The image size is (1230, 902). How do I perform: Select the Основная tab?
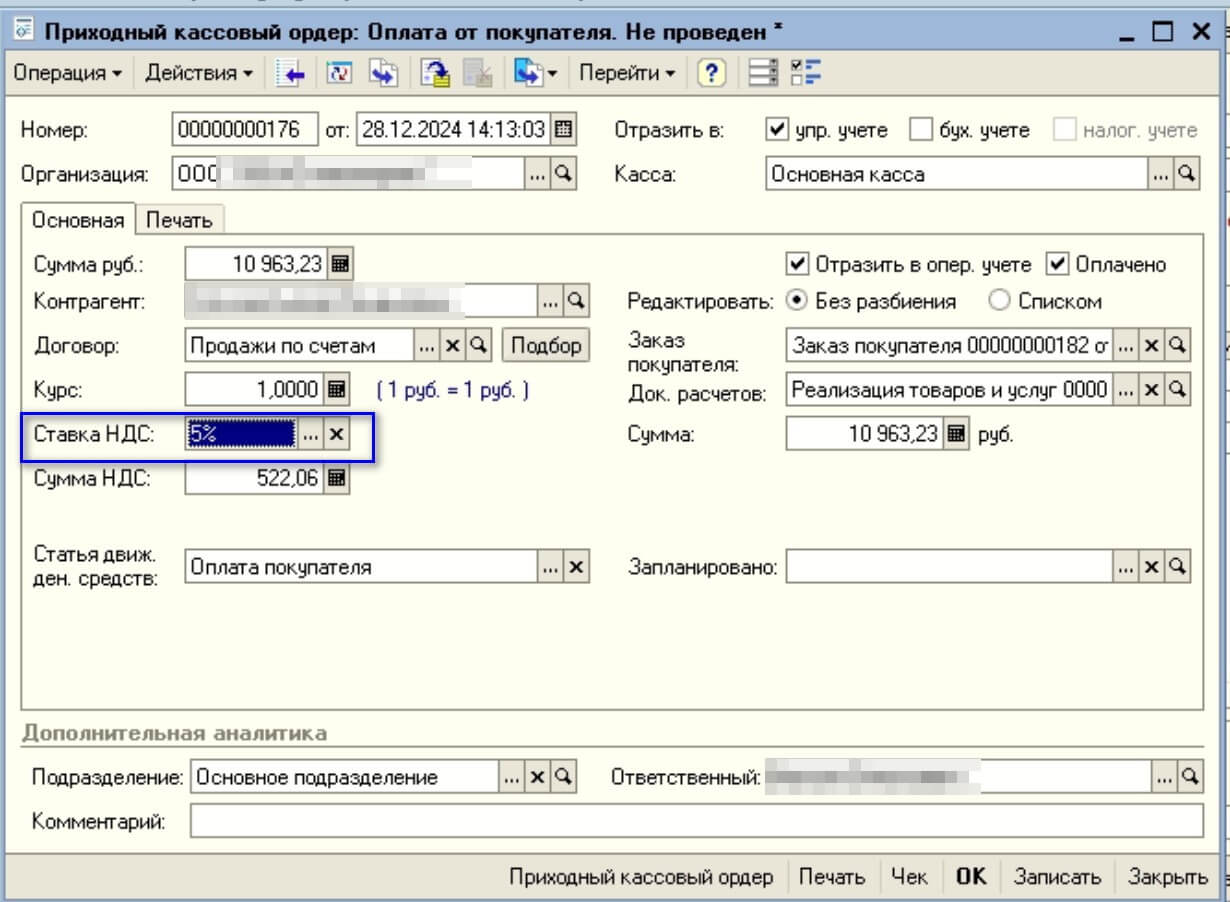[x=78, y=220]
